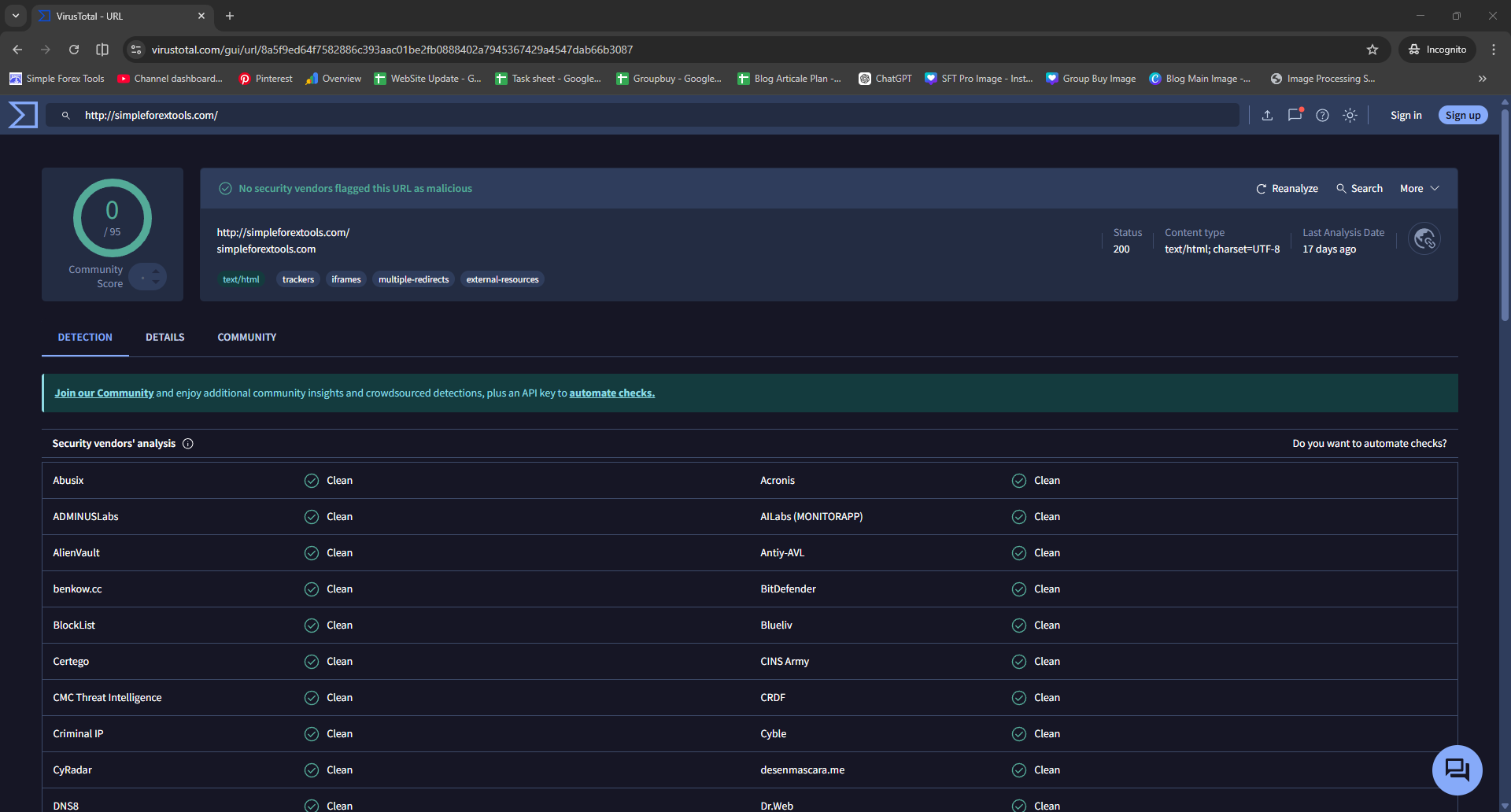
Task: Click the VirusTotal URL search field
Action: tap(642, 116)
